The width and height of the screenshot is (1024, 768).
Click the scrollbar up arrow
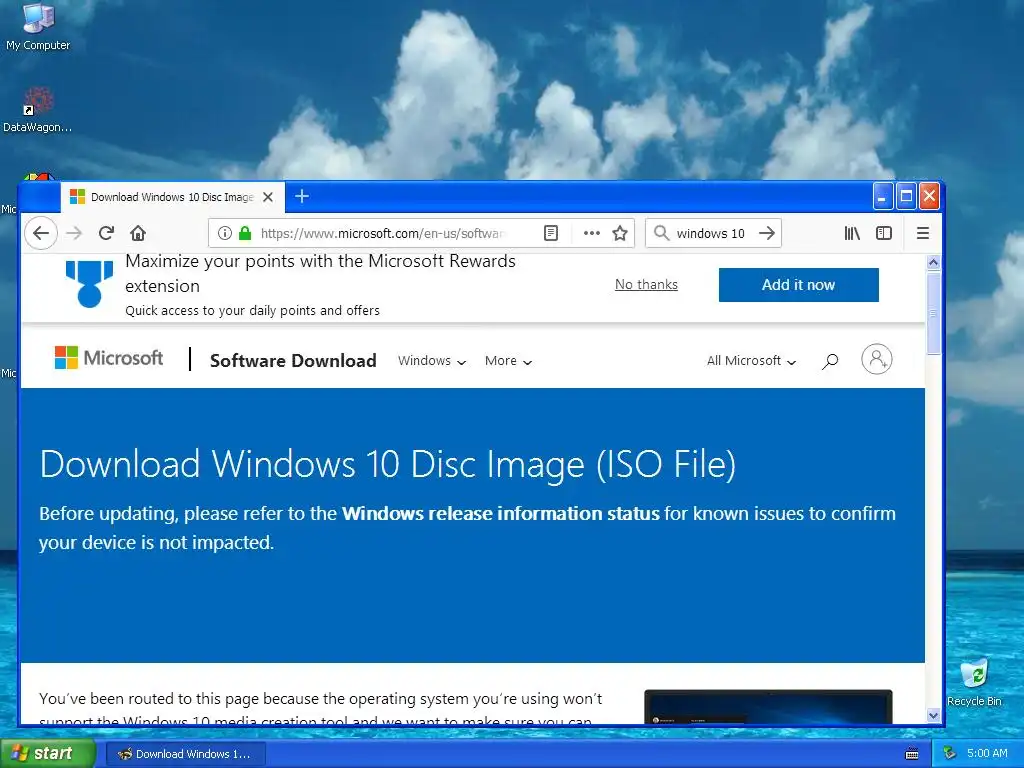click(933, 263)
